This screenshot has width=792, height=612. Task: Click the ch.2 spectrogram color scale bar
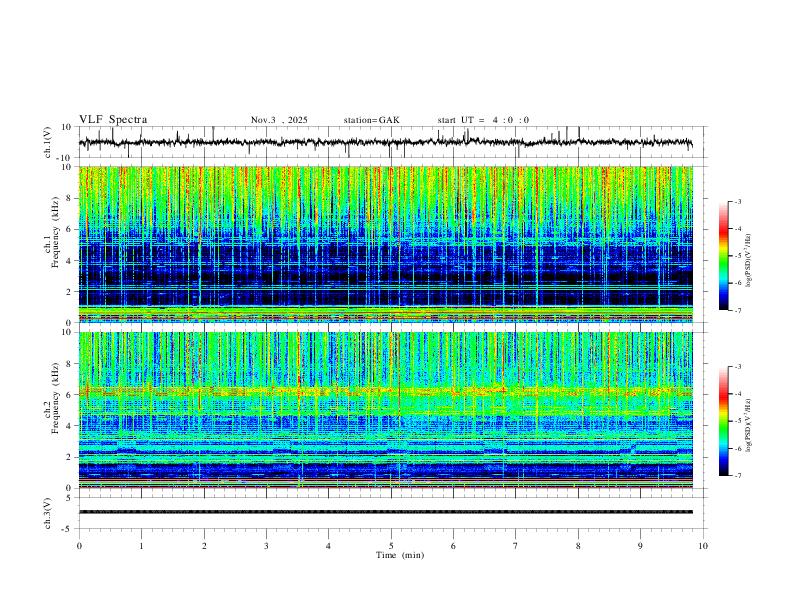(x=723, y=421)
